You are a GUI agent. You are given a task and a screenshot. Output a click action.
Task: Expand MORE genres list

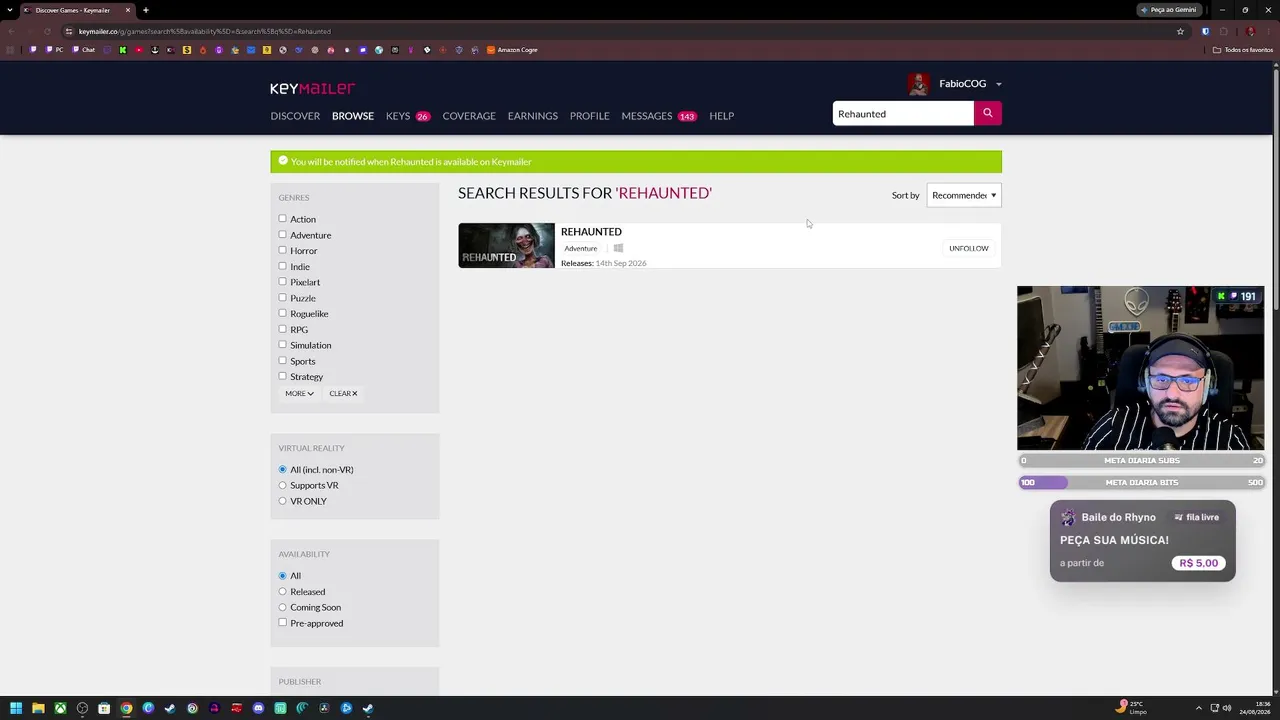click(x=299, y=393)
